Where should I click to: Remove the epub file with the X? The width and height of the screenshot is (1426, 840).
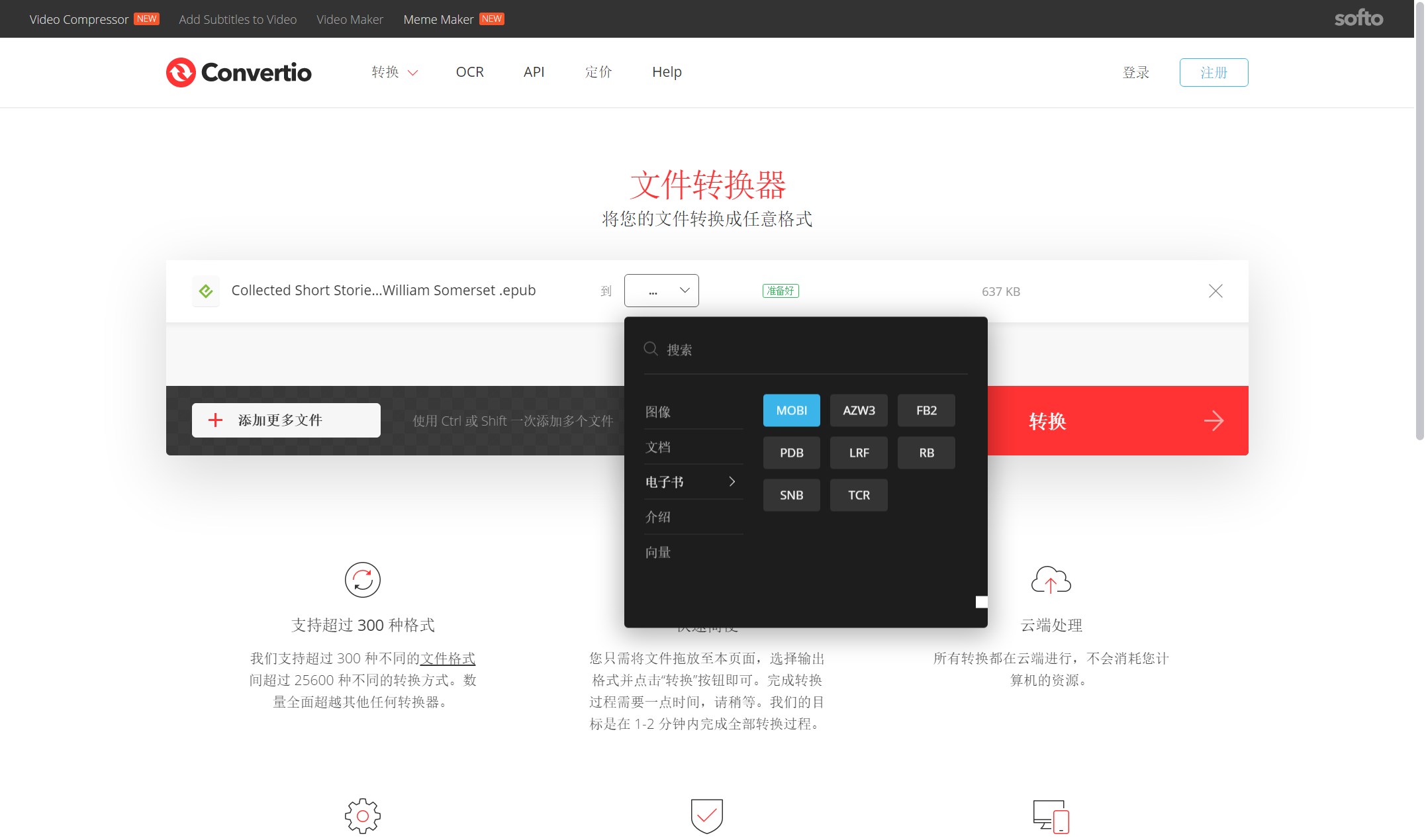(1215, 291)
